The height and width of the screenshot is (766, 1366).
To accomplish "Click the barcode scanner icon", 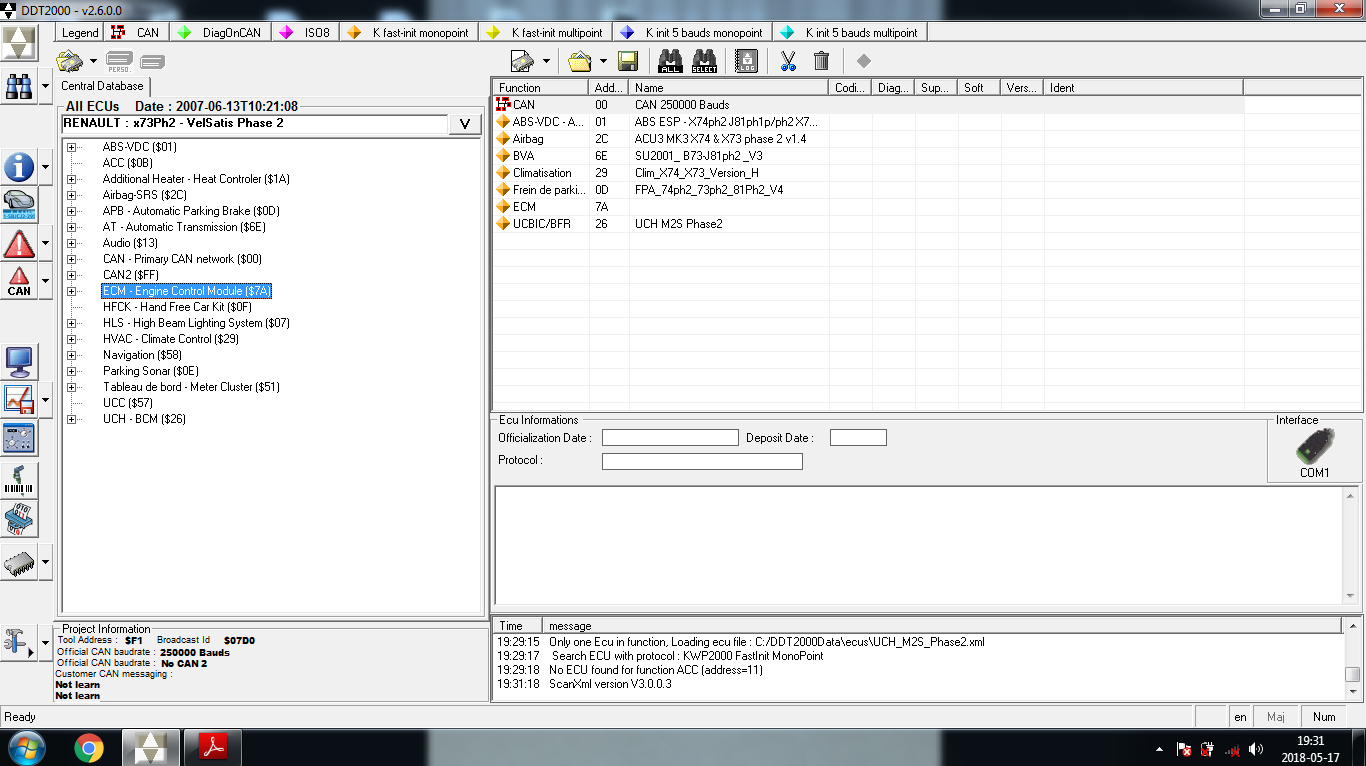I will point(19,480).
